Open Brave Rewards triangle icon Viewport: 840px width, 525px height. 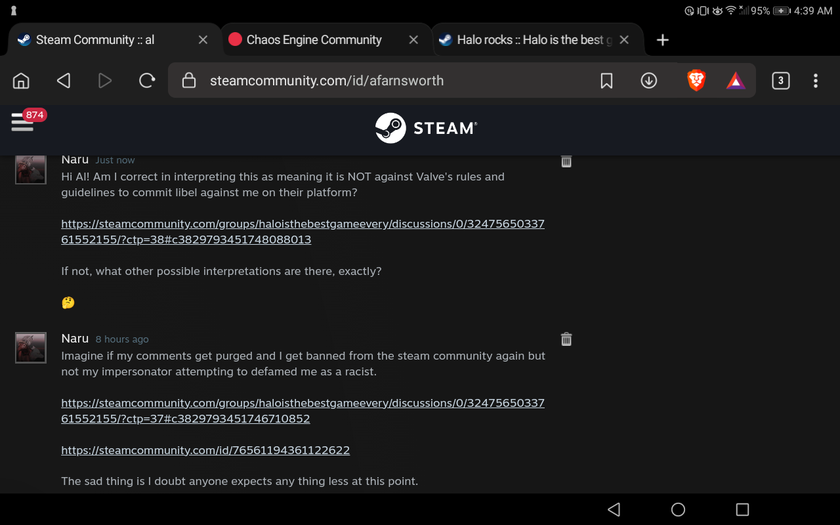(x=736, y=81)
